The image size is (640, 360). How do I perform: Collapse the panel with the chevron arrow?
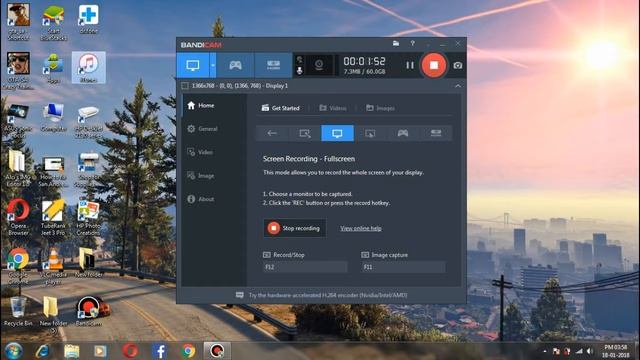(458, 86)
